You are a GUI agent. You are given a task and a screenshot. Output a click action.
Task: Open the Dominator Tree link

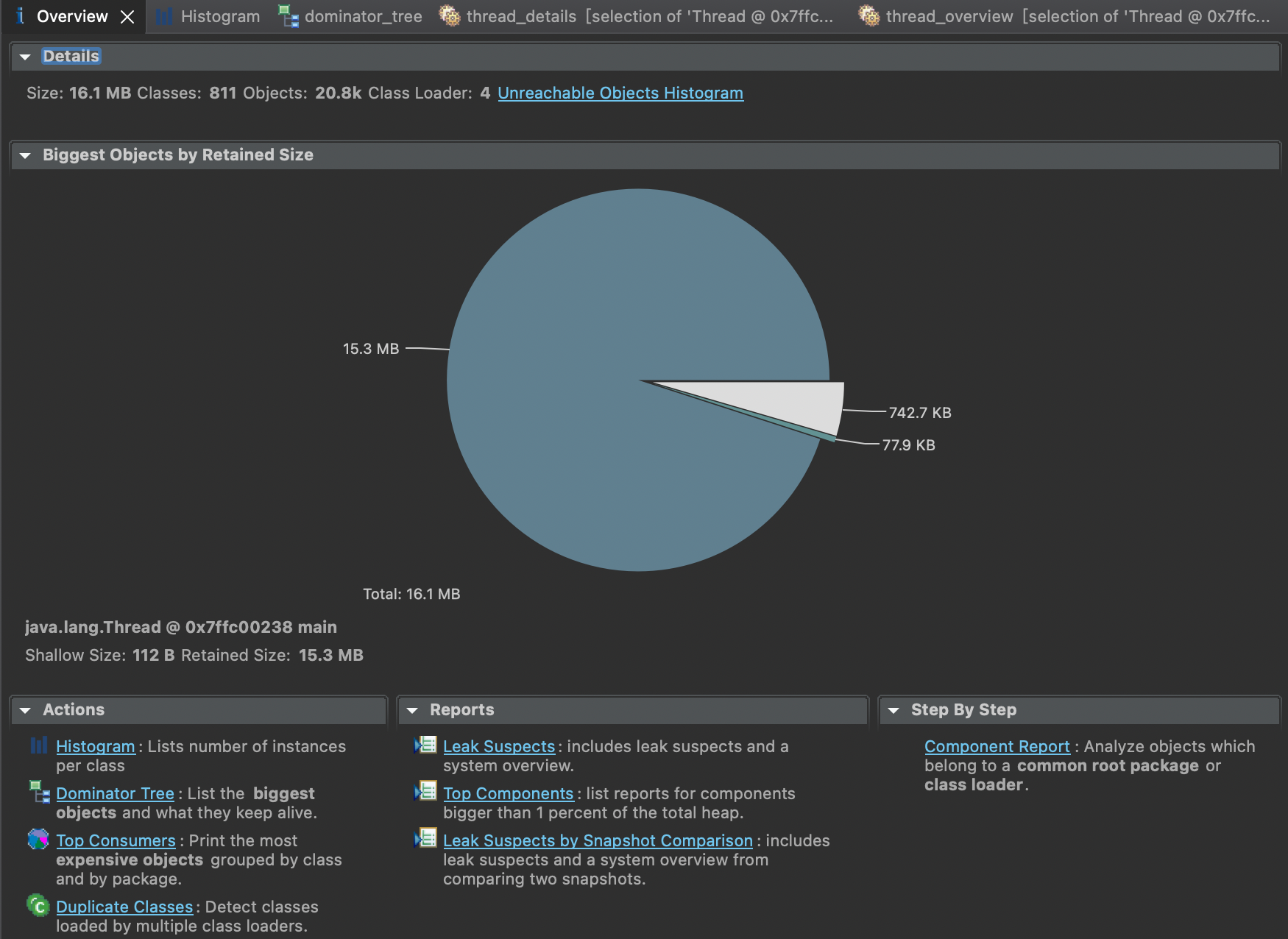point(115,794)
